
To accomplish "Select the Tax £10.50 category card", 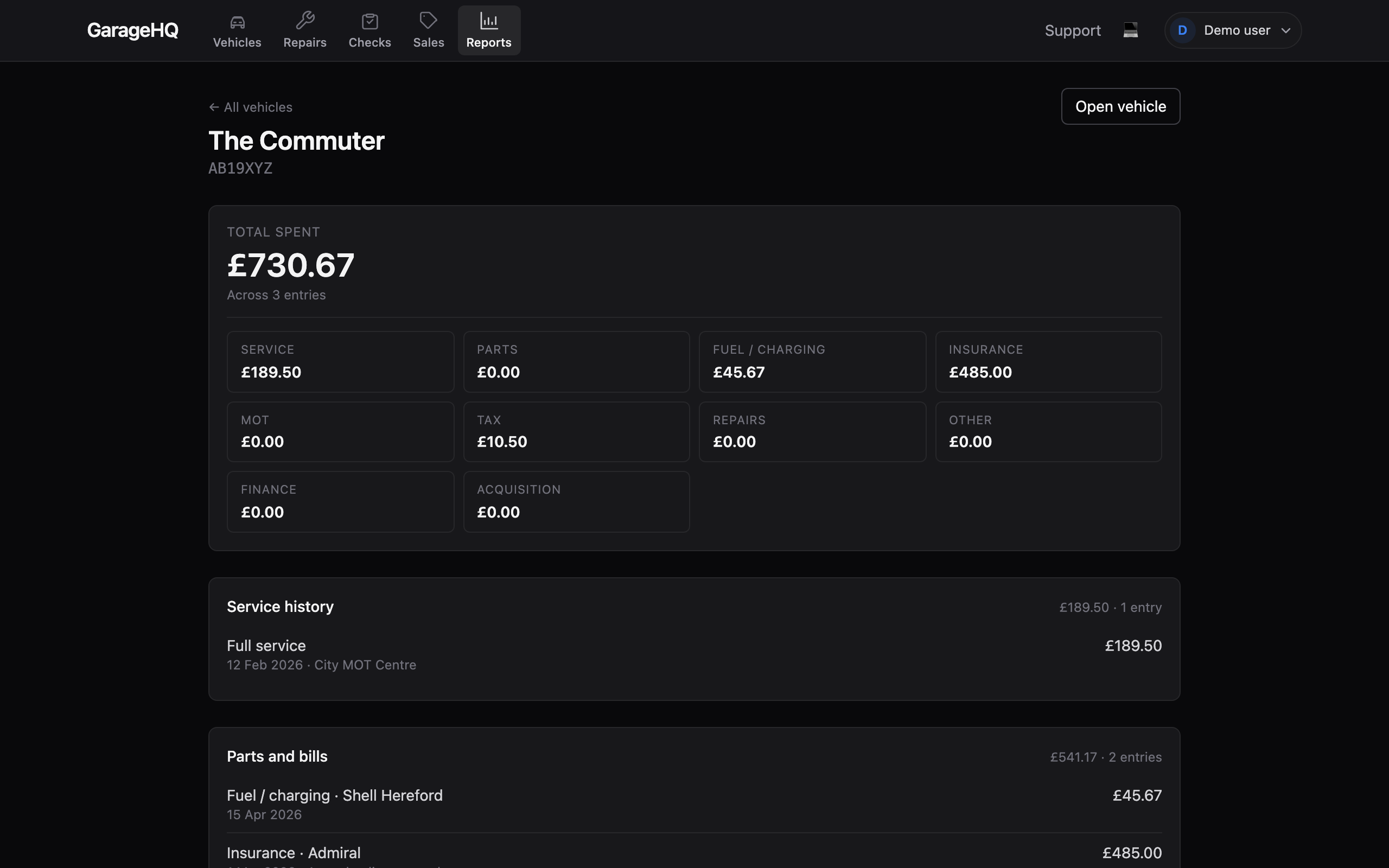I will tap(576, 432).
